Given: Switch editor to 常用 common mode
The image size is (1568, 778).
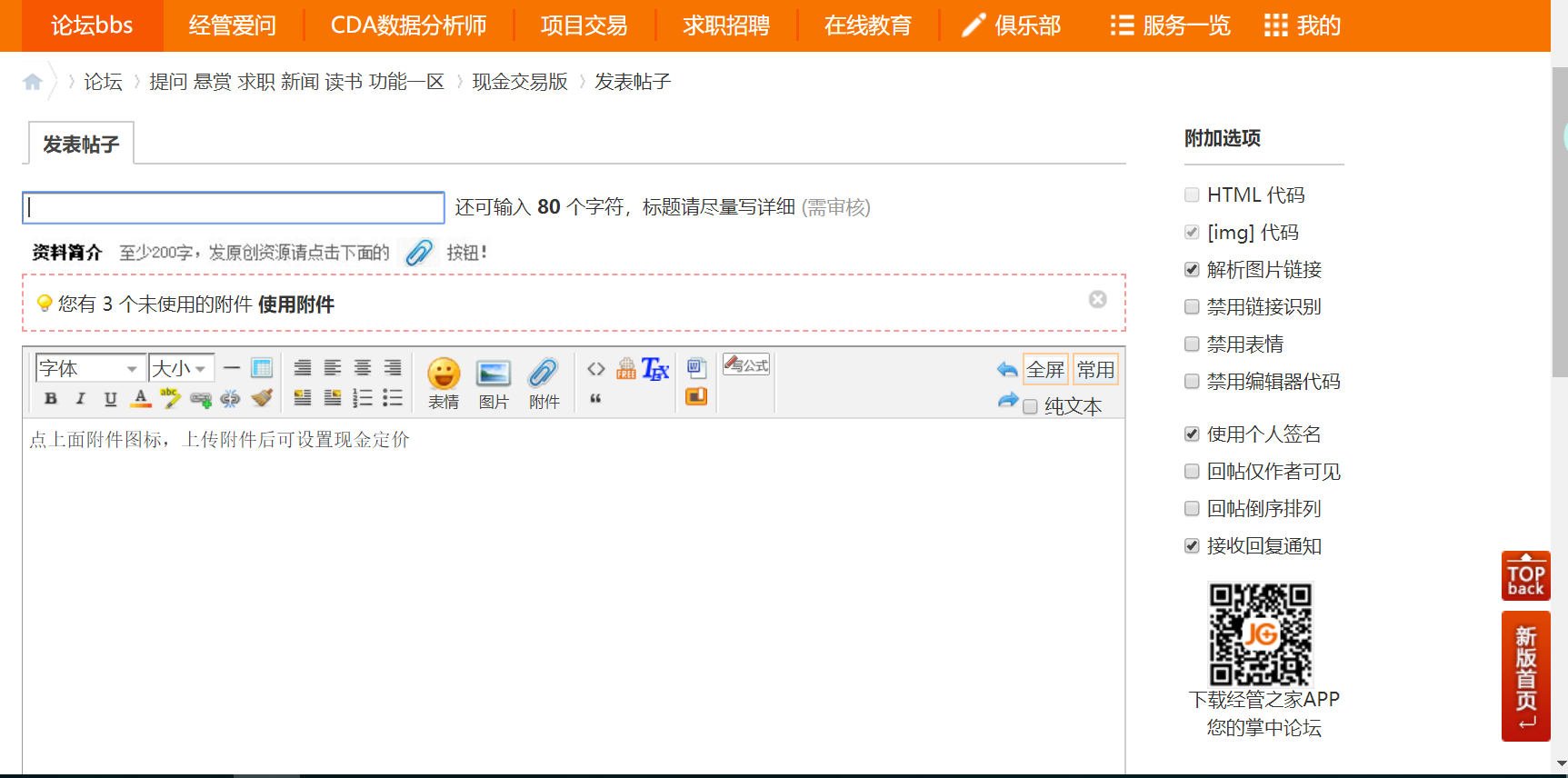Looking at the screenshot, I should click(x=1095, y=370).
